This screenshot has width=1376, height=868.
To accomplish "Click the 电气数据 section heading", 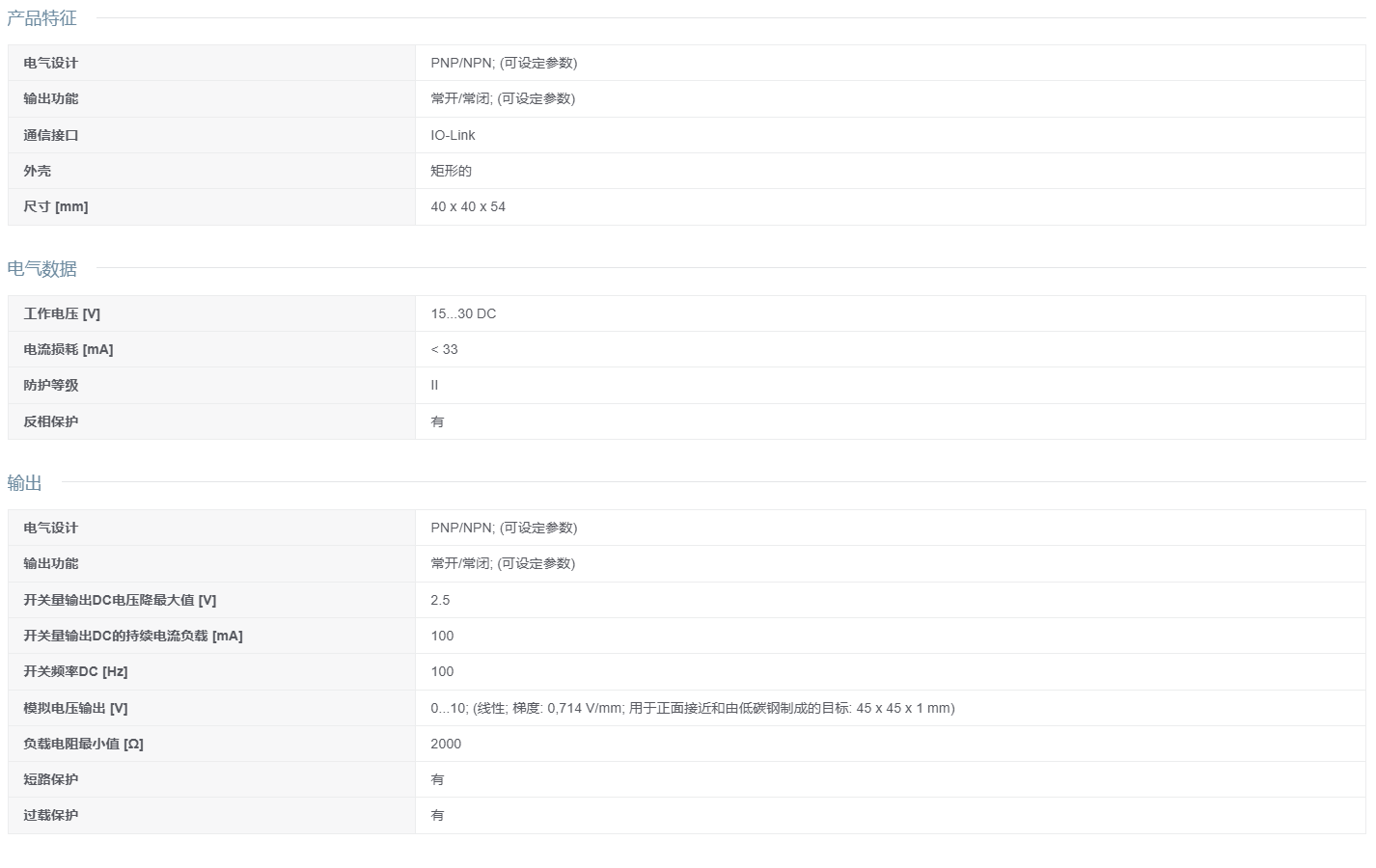I will coord(41,269).
